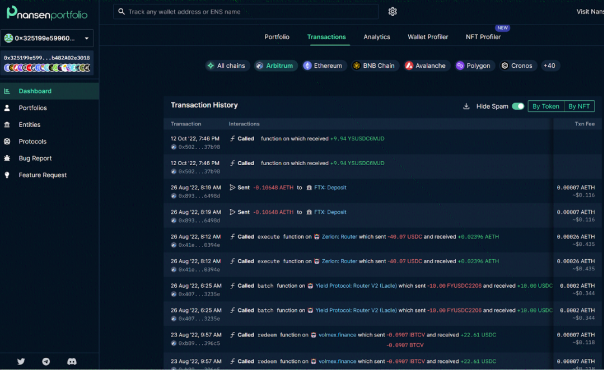Filter by Cronos chain
The width and height of the screenshot is (604, 370).
[x=517, y=66]
